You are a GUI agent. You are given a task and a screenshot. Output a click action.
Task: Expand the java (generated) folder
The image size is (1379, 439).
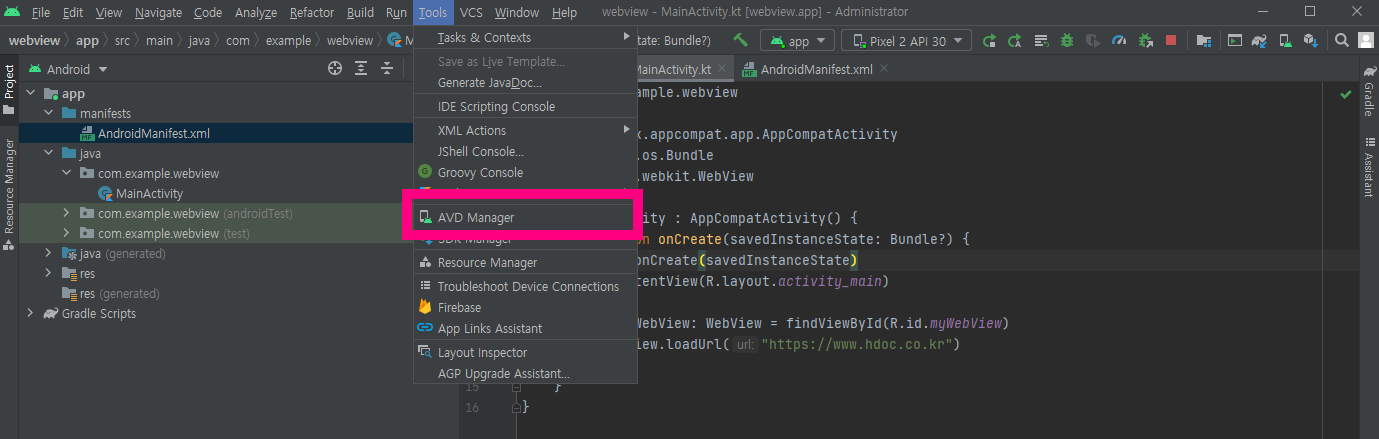tap(49, 253)
